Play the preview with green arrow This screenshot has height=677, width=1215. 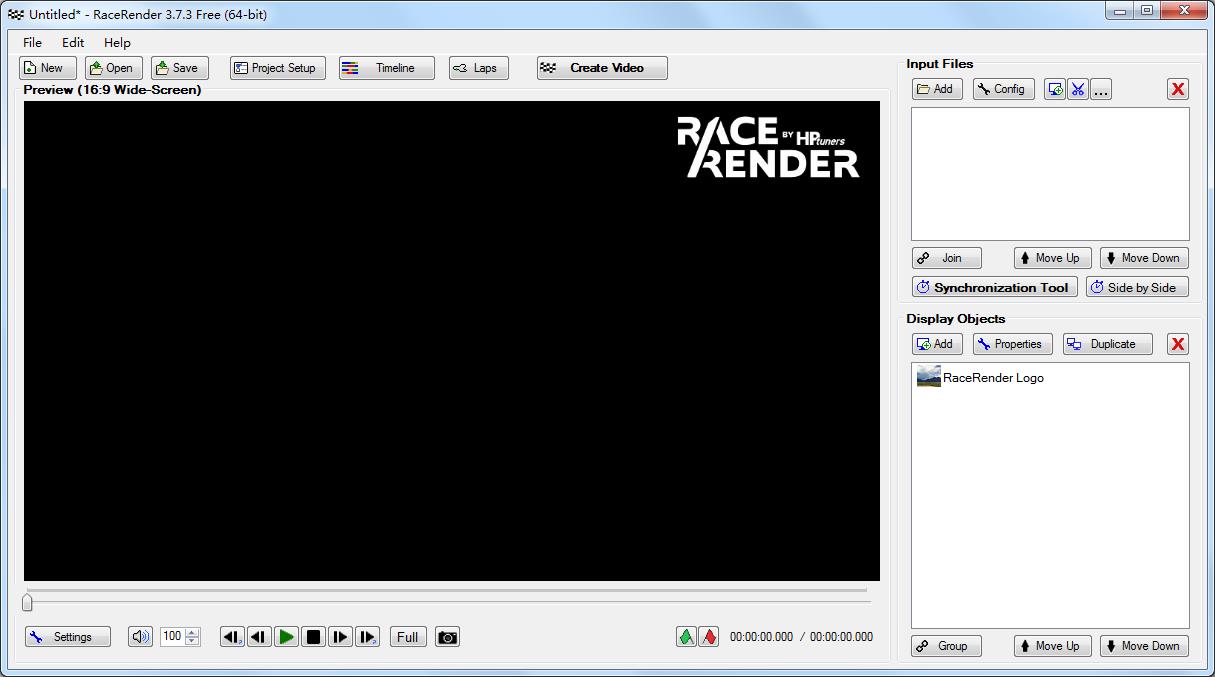[286, 637]
